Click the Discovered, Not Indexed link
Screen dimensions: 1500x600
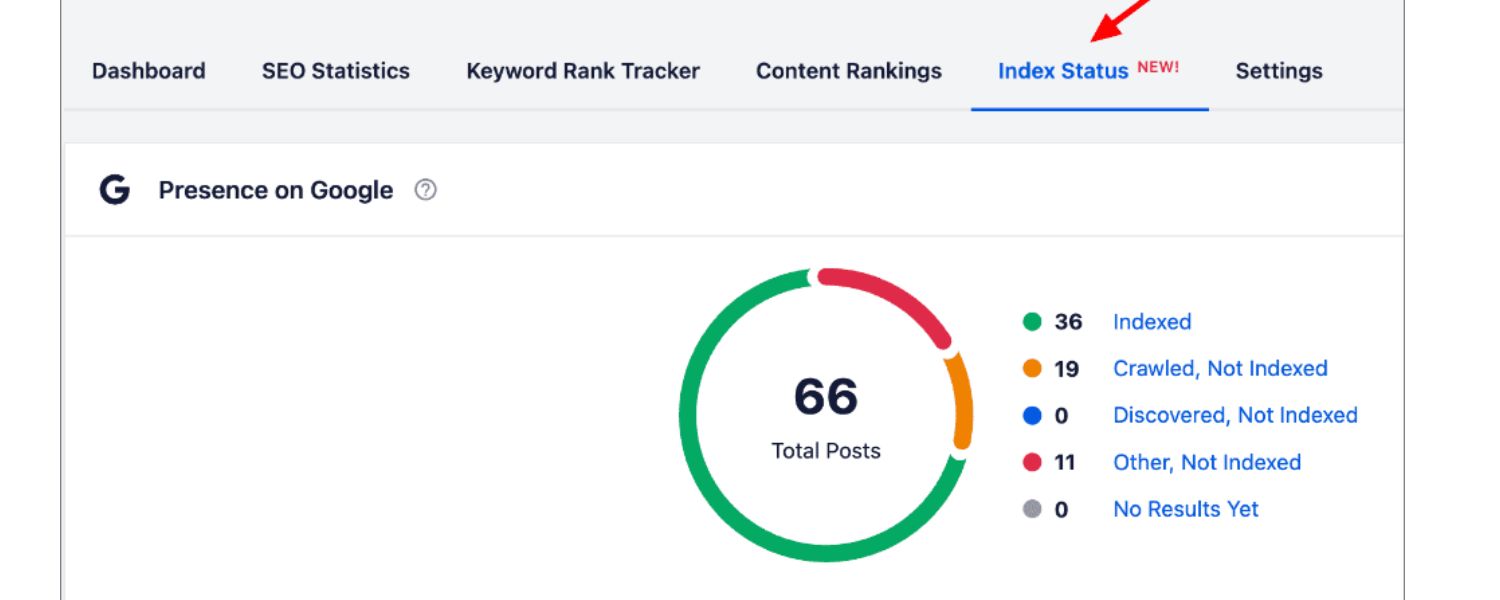[x=1235, y=415]
